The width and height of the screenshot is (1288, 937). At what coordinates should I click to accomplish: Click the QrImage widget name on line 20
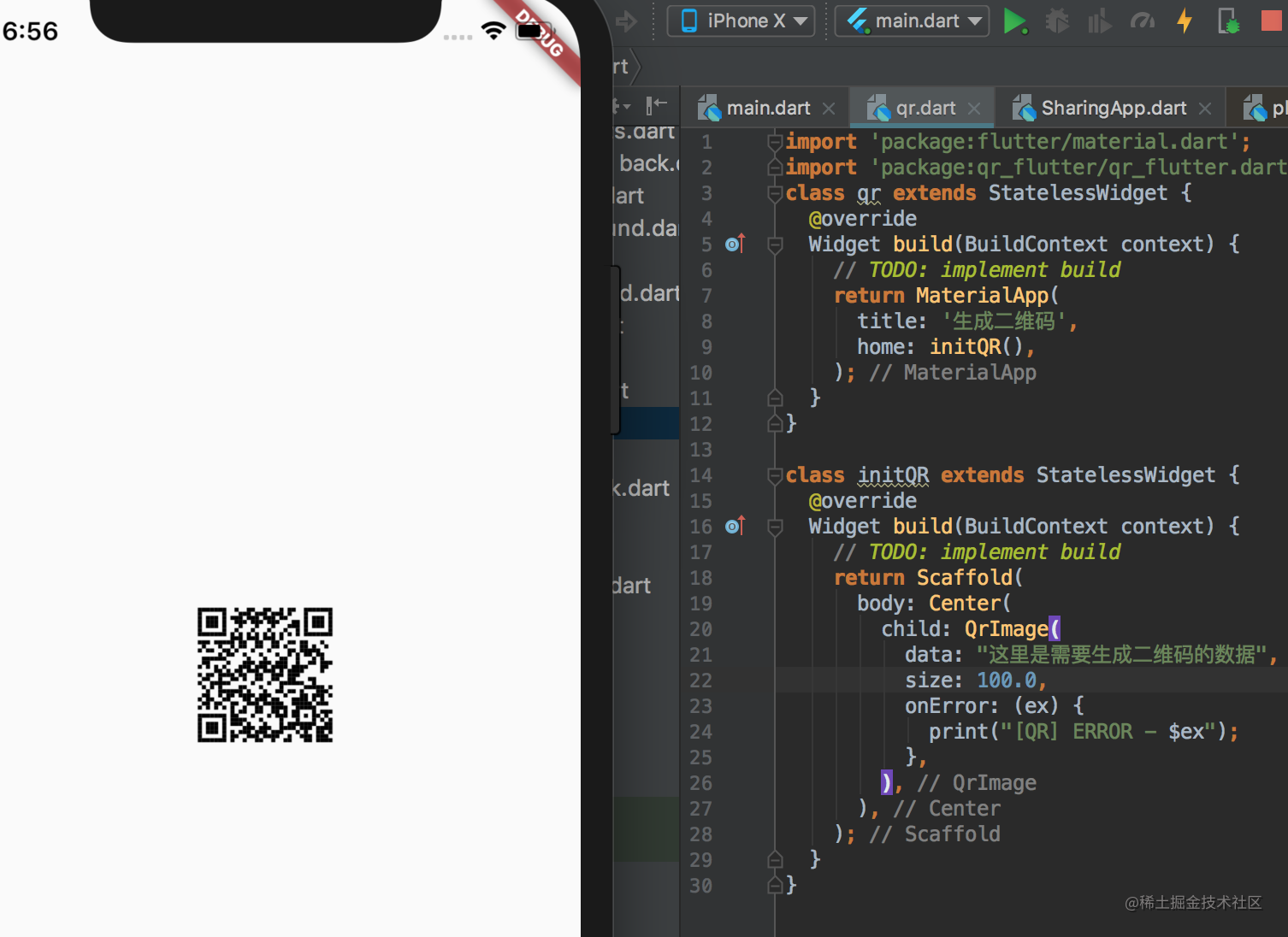click(1006, 629)
